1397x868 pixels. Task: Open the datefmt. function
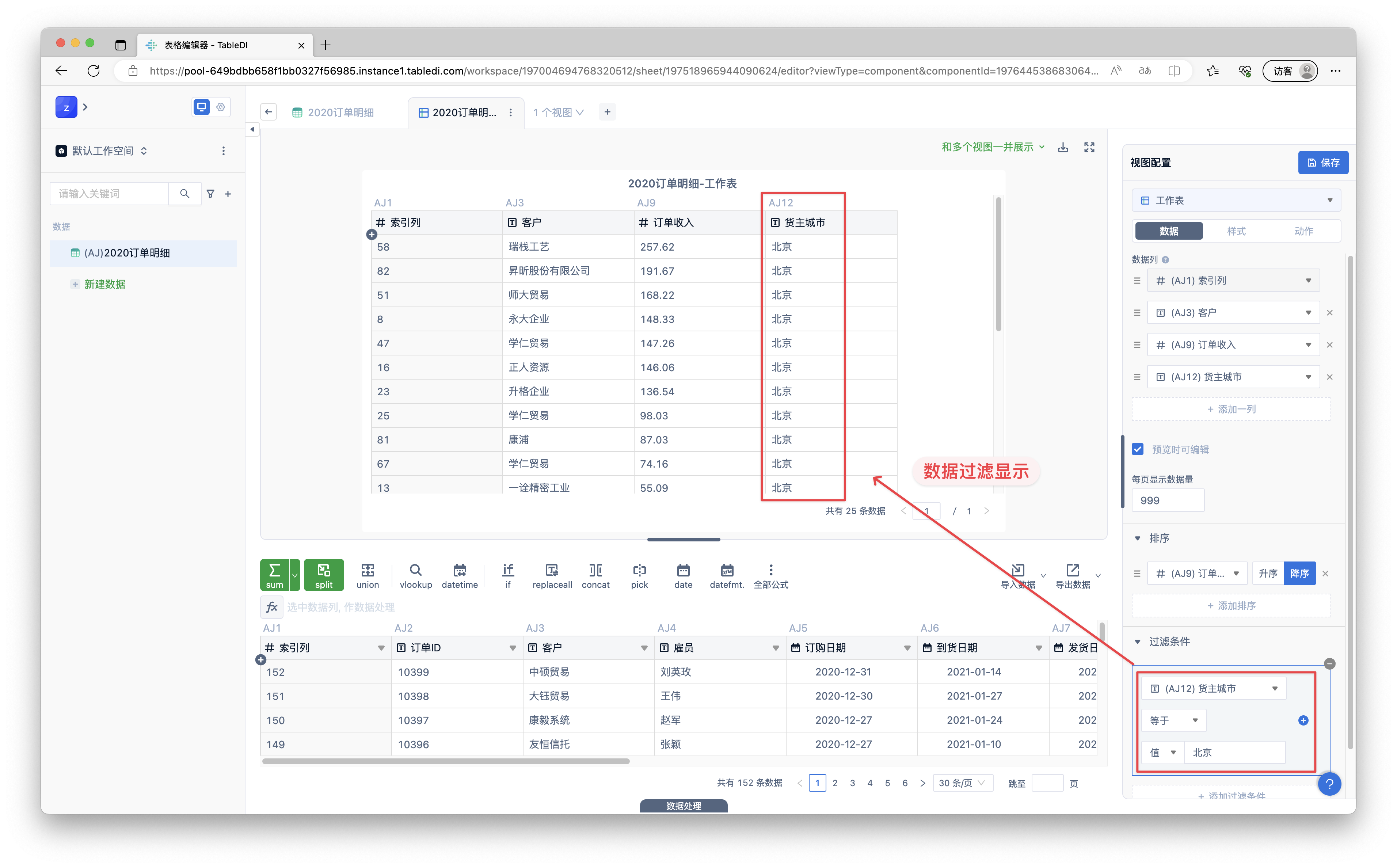pos(727,575)
